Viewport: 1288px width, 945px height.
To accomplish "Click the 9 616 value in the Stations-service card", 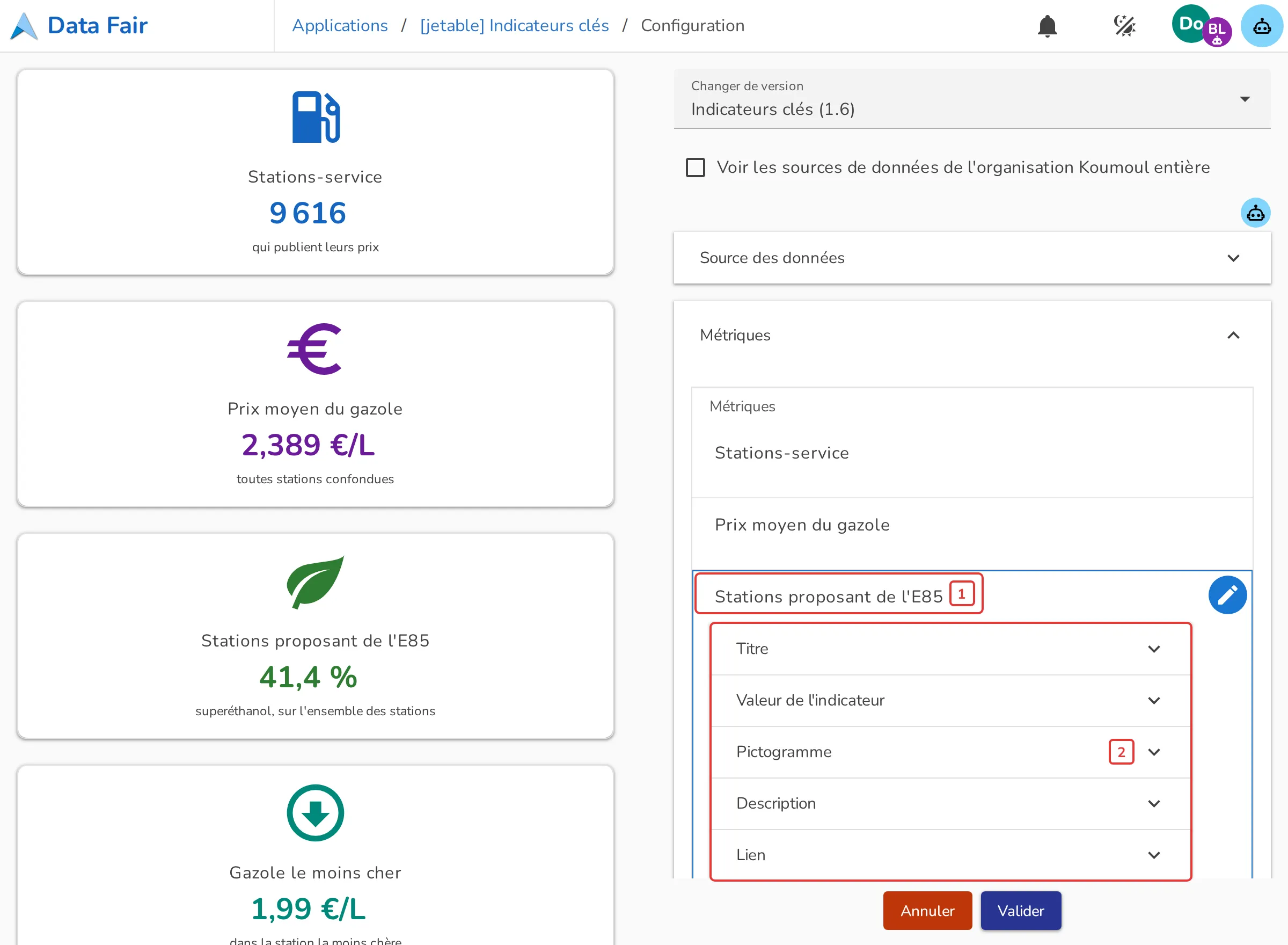I will pyautogui.click(x=308, y=213).
